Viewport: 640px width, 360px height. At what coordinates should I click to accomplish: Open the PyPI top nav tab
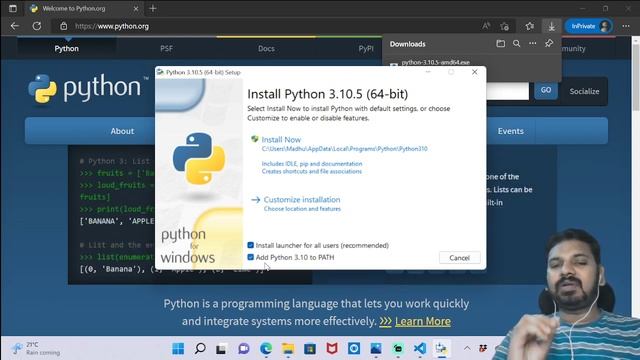[366, 49]
